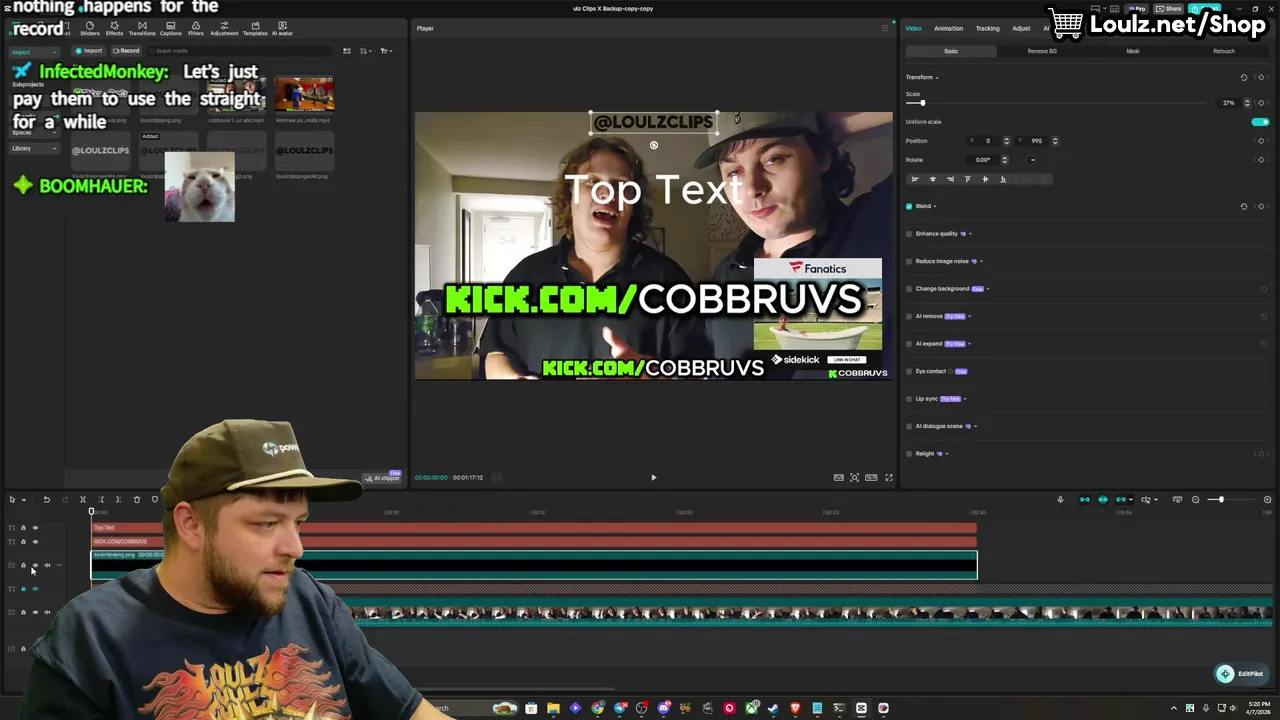The image size is (1280, 720).
Task: Click the Scale percentage field
Action: (1229, 103)
